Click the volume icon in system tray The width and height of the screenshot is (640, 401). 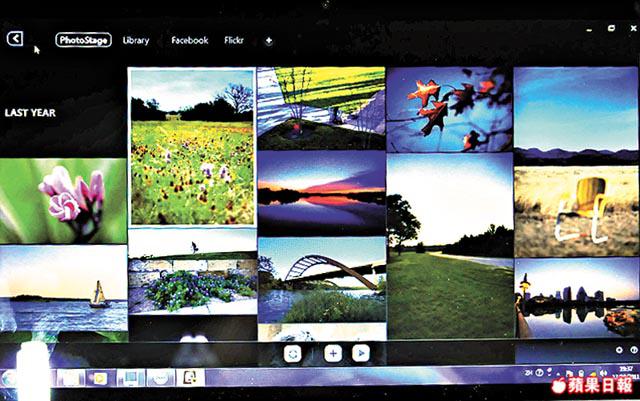(x=604, y=373)
